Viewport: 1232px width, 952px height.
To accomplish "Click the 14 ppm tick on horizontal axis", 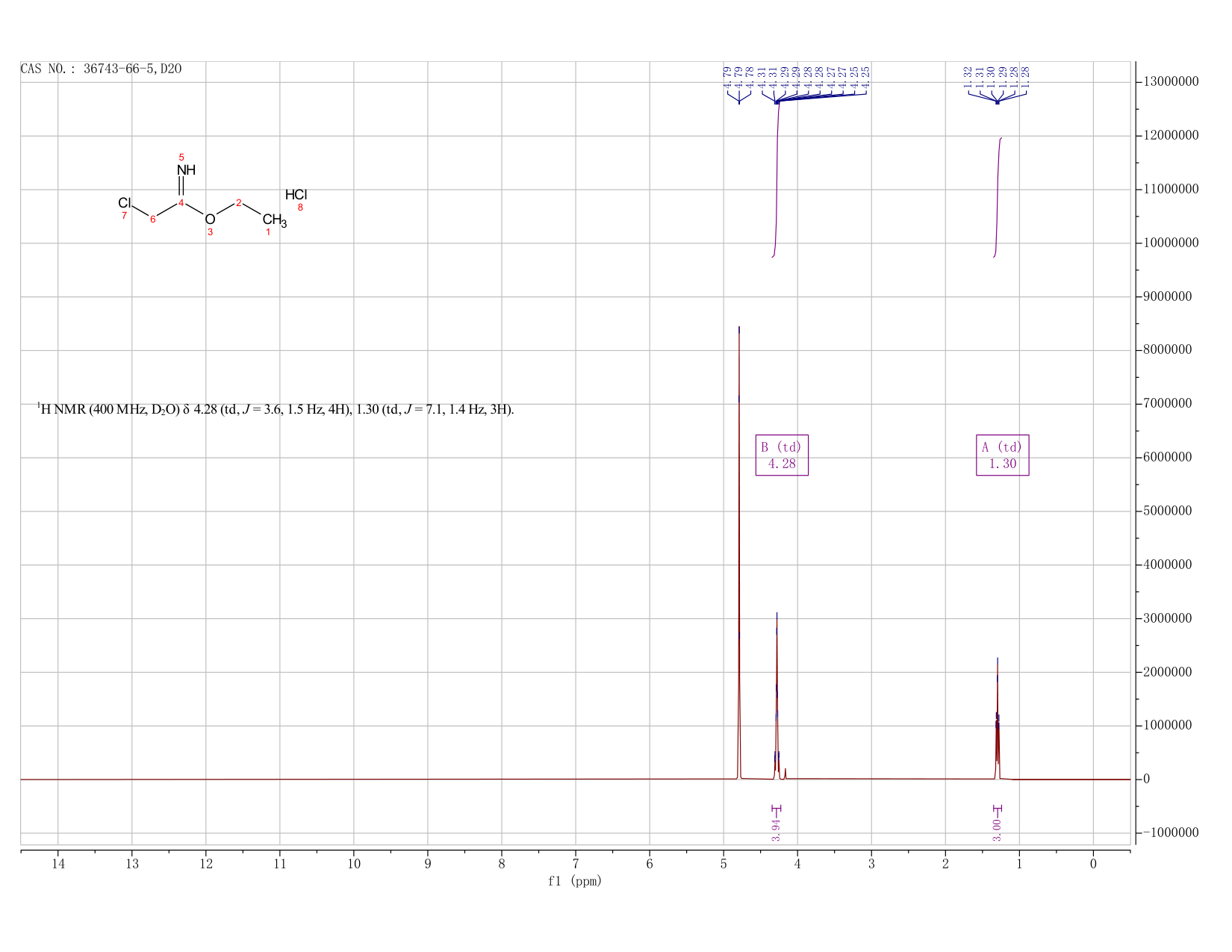I will (x=58, y=864).
